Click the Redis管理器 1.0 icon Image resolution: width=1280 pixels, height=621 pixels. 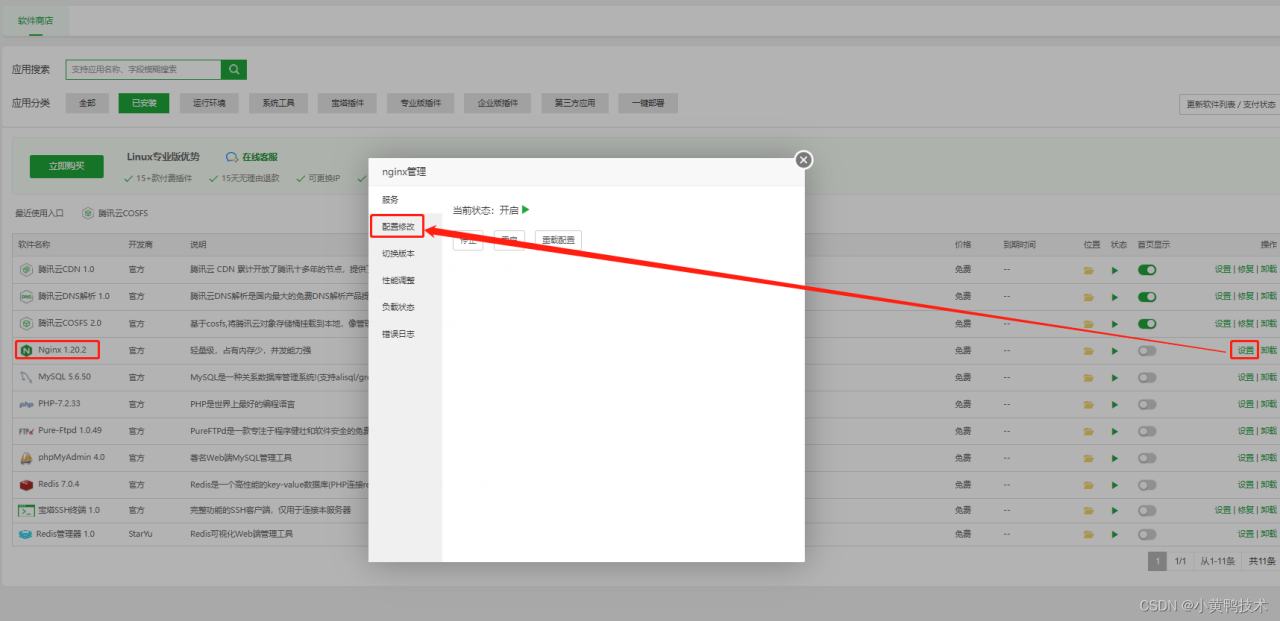[26, 534]
